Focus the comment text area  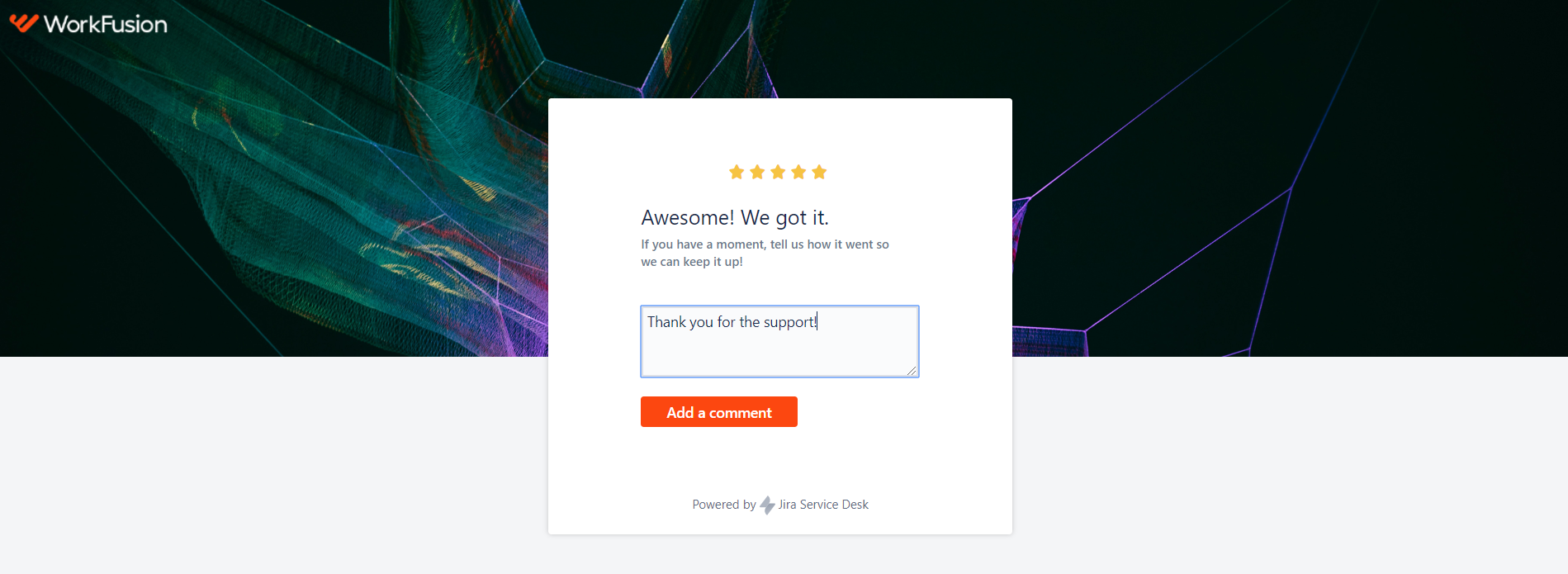coord(779,342)
